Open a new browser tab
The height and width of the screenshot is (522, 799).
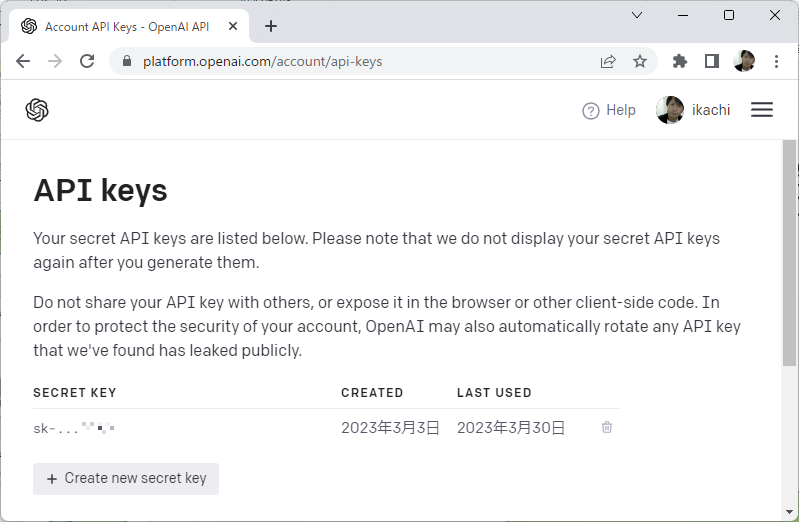pyautogui.click(x=271, y=27)
